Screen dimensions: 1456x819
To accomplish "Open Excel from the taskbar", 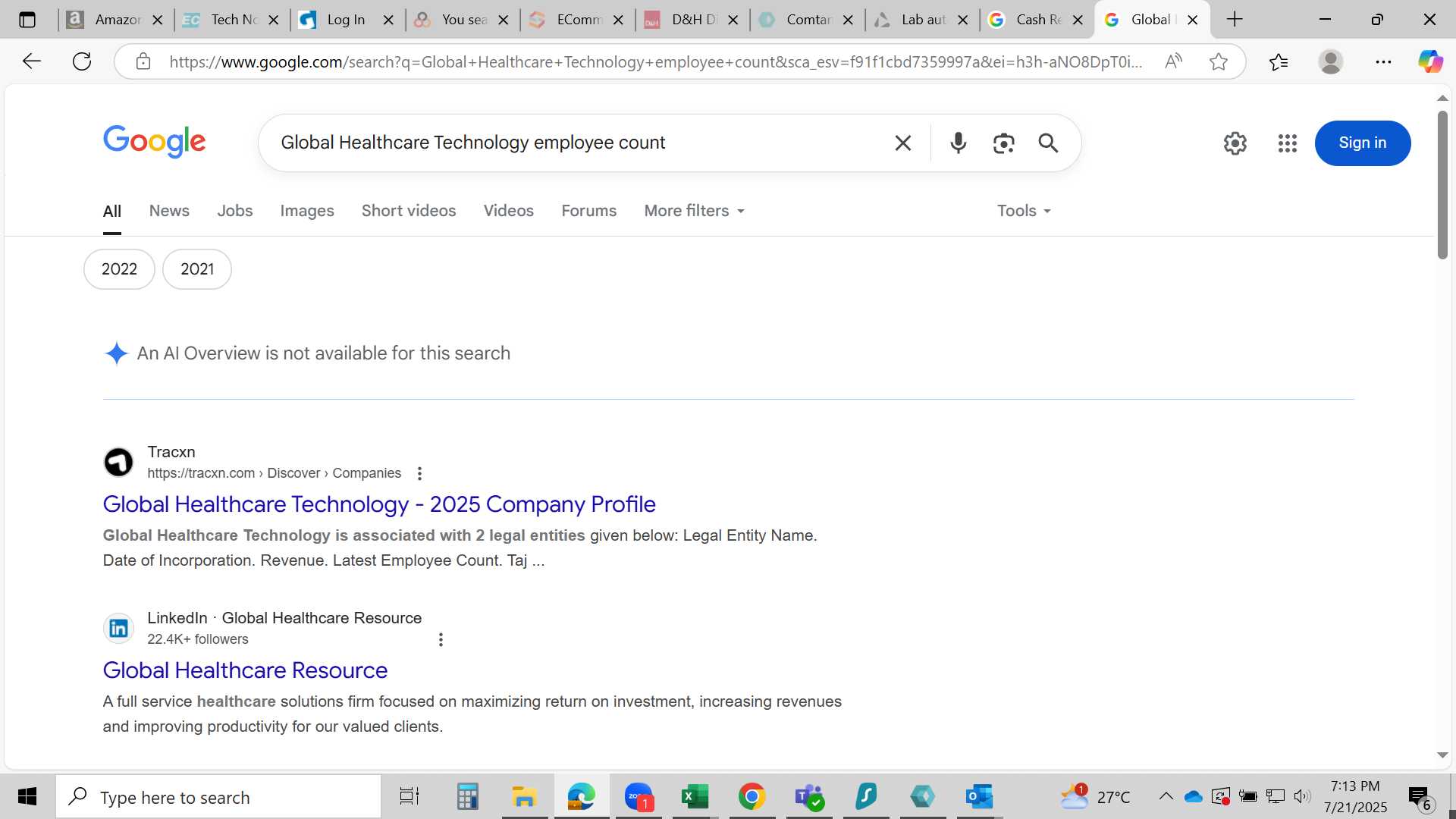I will (x=695, y=797).
